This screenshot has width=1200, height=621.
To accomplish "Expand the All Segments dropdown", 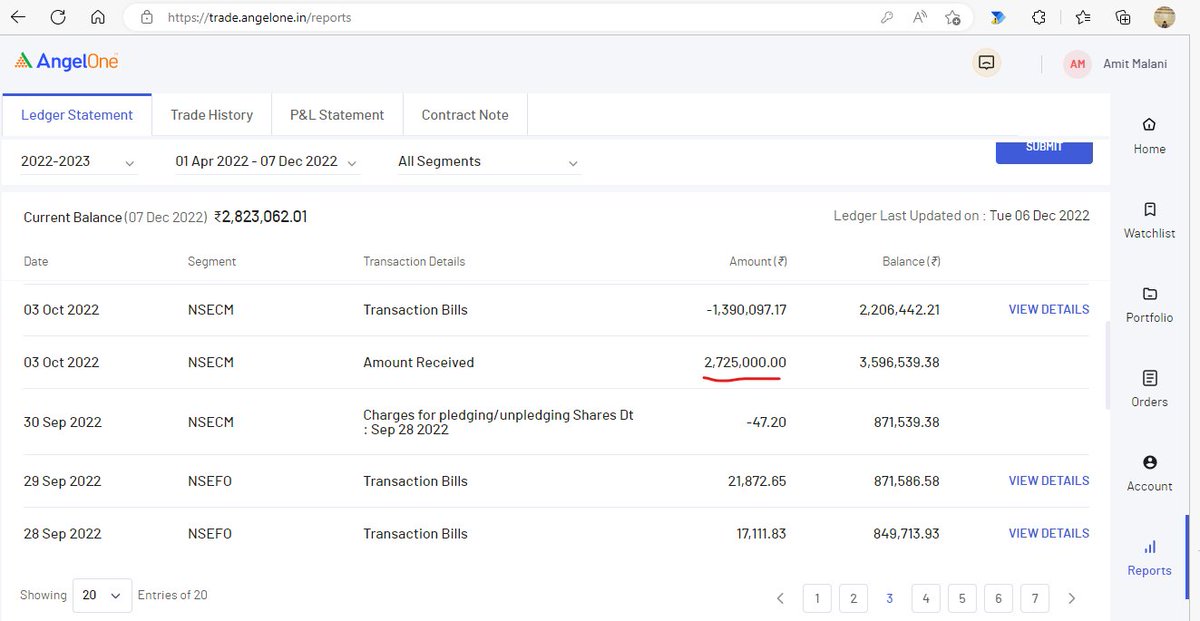I will coord(489,162).
